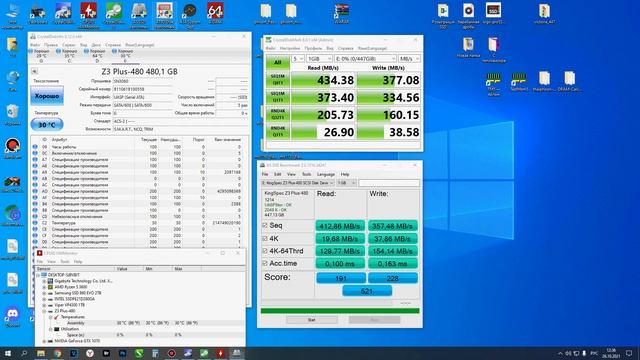Open the globe desktop icon on left
Image resolution: width=640 pixels, height=360 pixels.
click(x=13, y=80)
